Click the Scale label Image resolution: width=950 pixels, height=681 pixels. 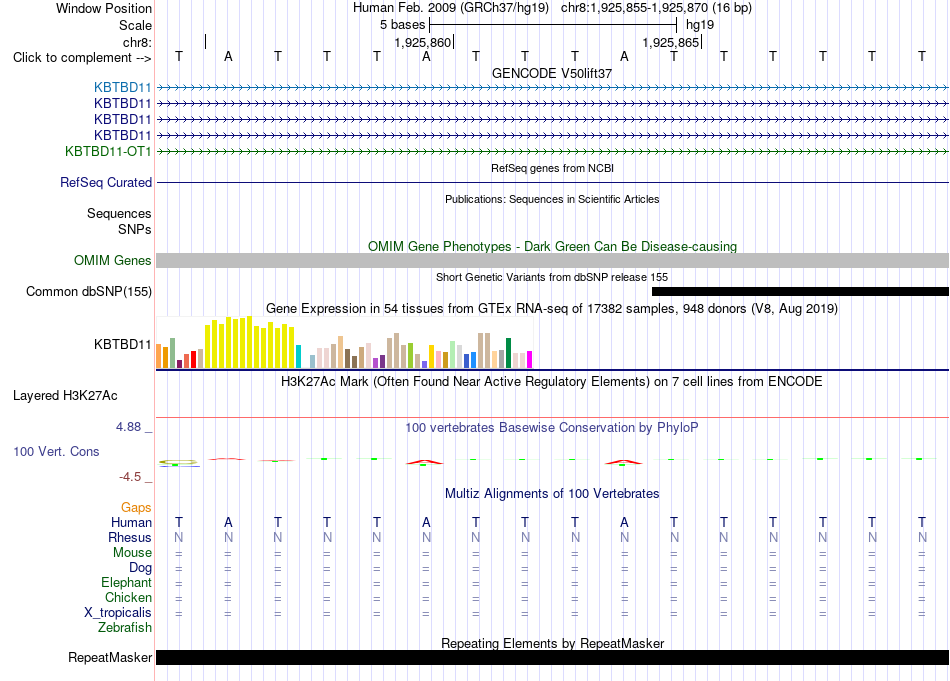tap(135, 25)
